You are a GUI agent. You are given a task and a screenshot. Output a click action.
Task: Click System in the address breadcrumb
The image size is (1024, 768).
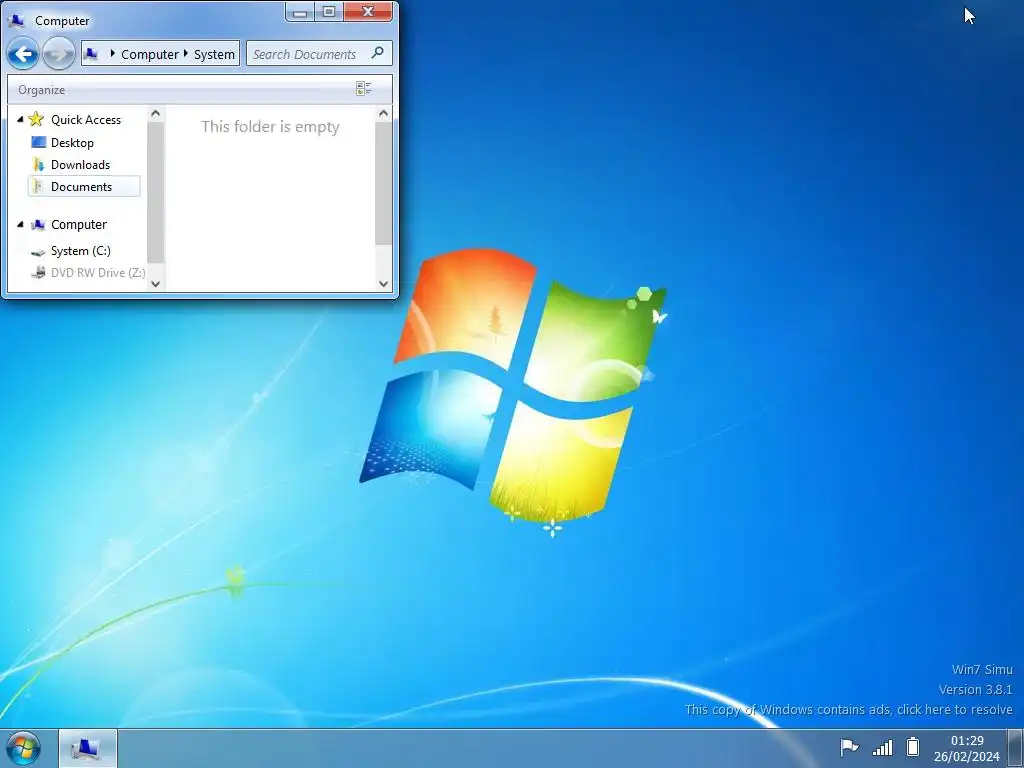tap(214, 54)
